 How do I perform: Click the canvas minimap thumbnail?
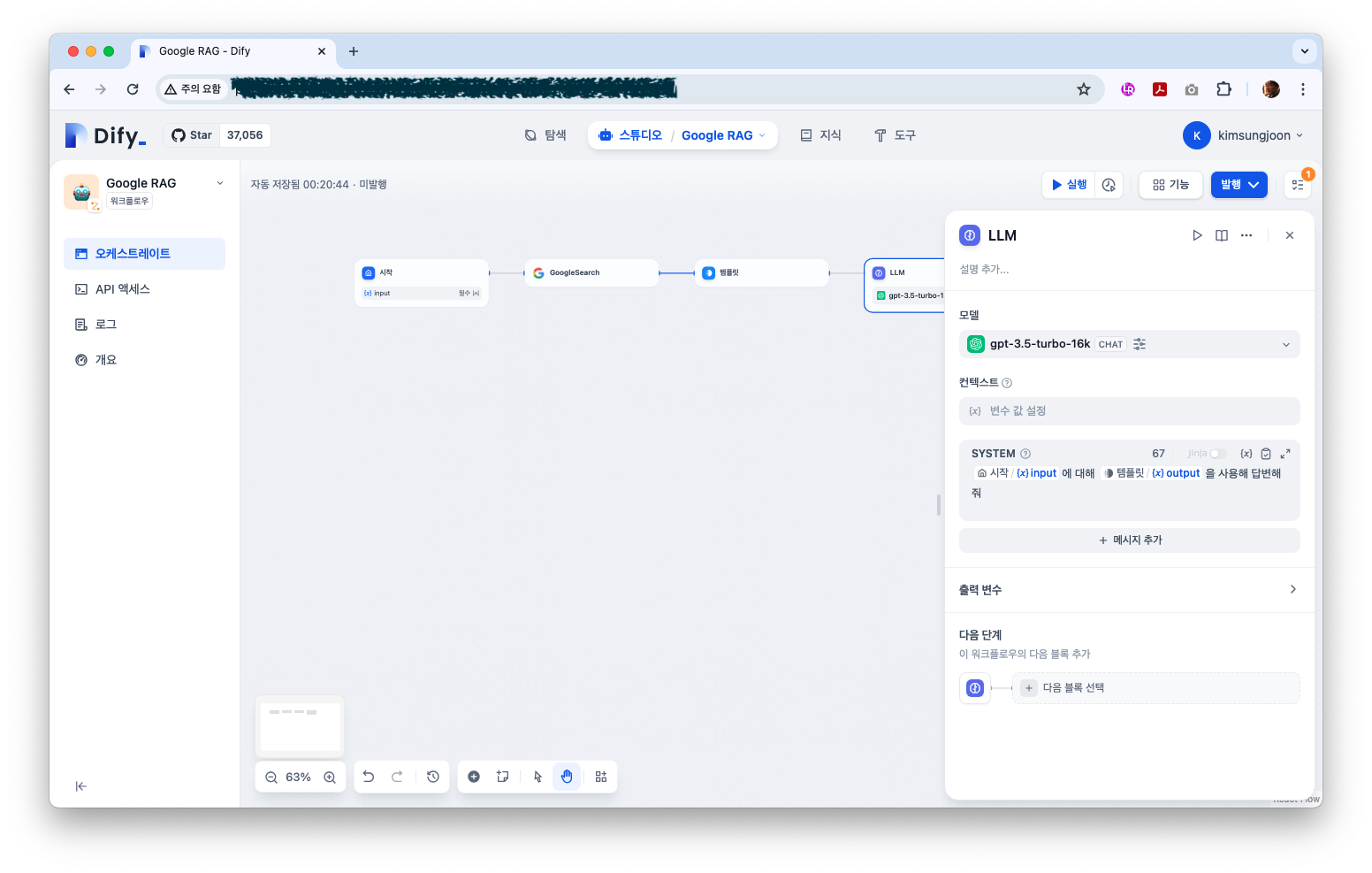tap(300, 726)
